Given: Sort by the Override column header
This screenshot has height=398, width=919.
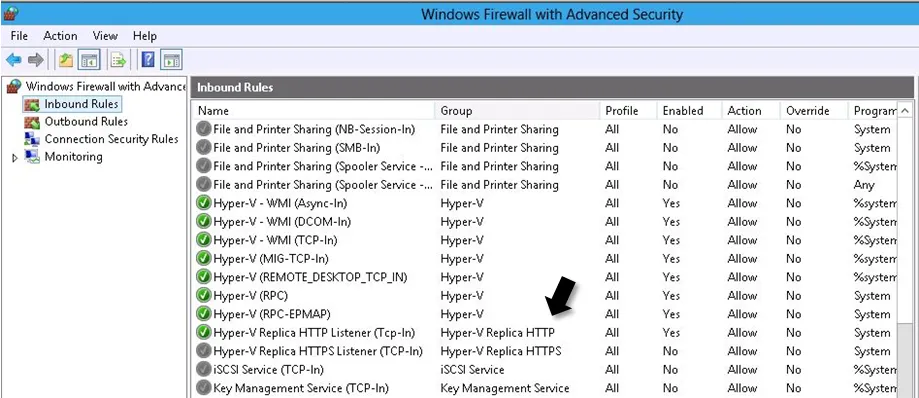Looking at the screenshot, I should pos(814,111).
